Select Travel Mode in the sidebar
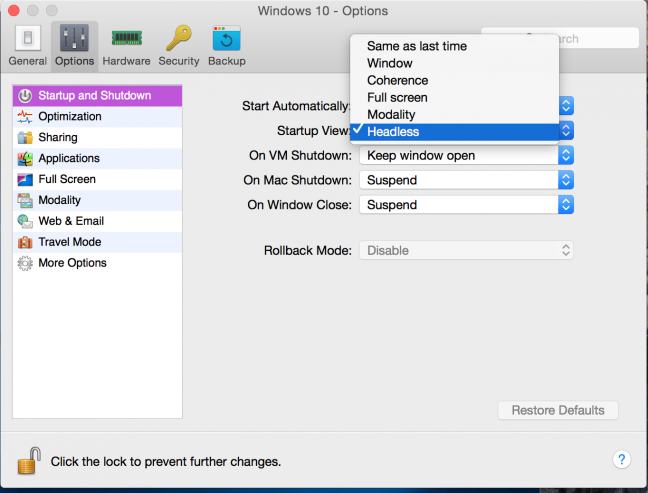Viewport: 648px width, 493px height. [x=98, y=242]
